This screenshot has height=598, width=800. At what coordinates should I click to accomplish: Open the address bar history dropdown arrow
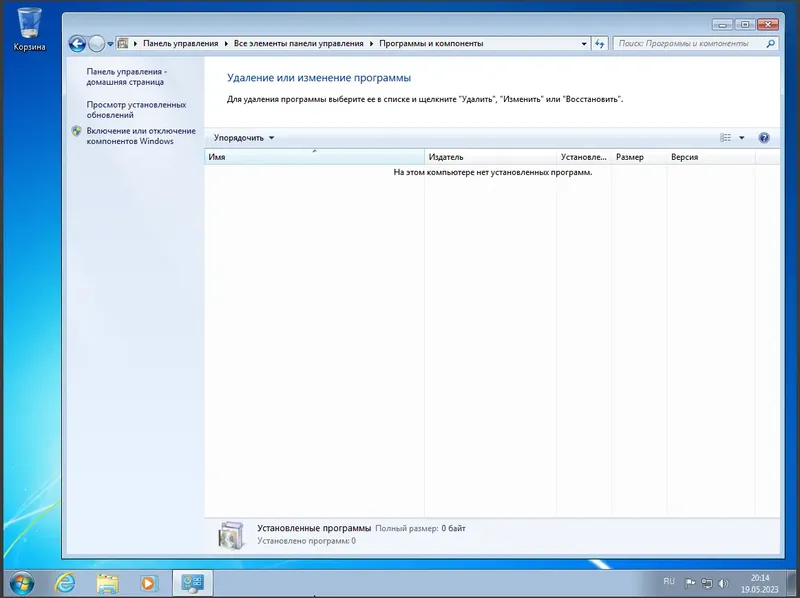tap(582, 44)
